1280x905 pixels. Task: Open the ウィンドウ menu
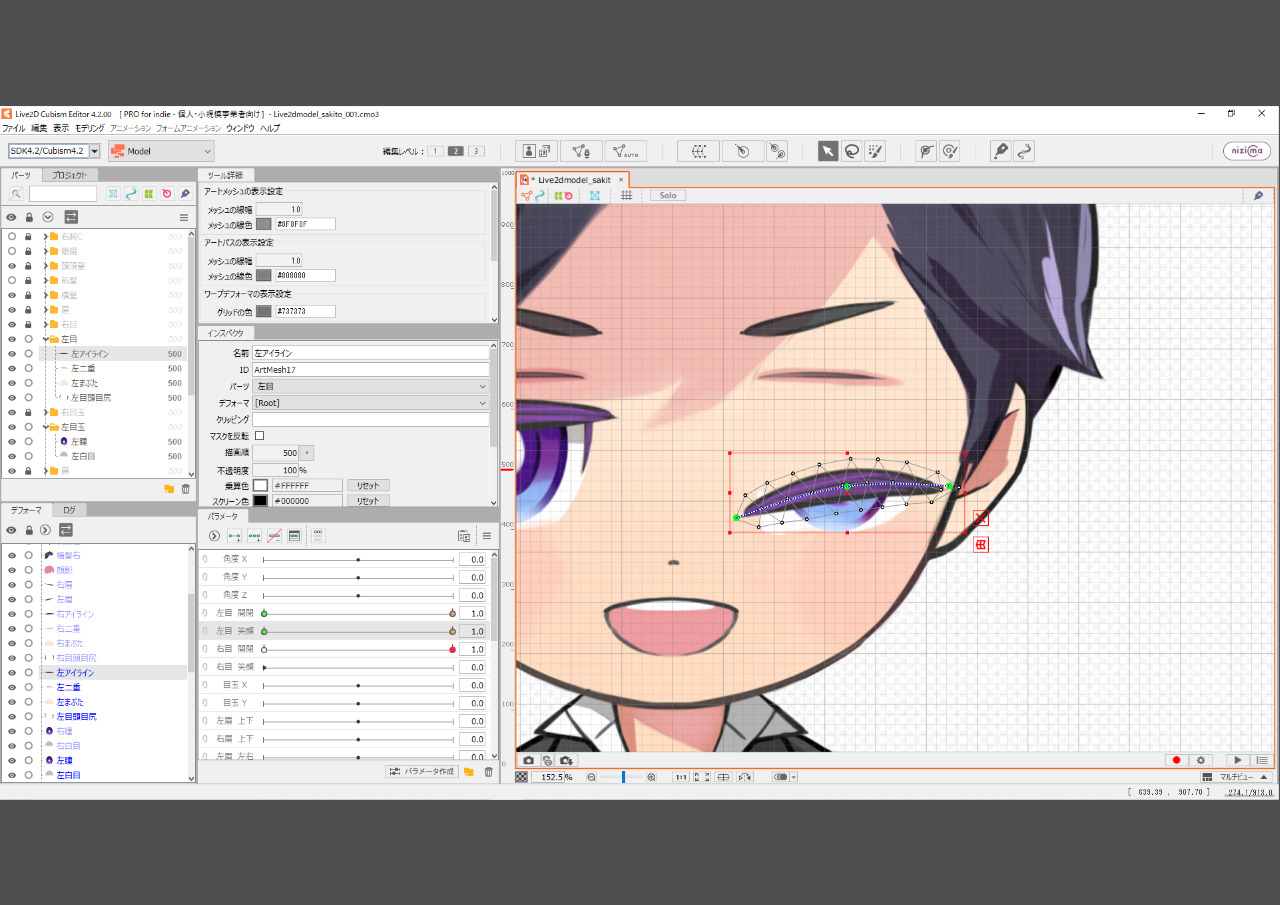point(240,128)
